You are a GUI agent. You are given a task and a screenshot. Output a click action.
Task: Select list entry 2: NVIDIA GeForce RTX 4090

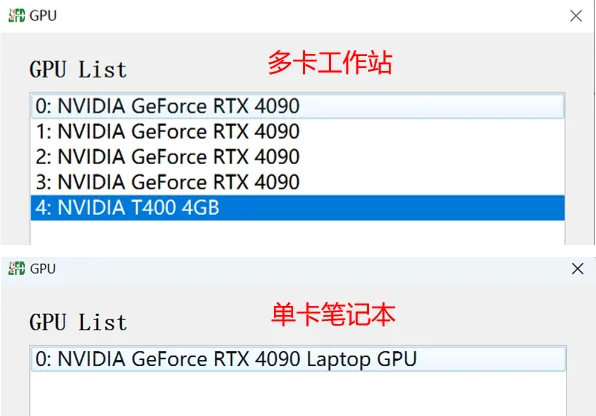[x=298, y=157]
